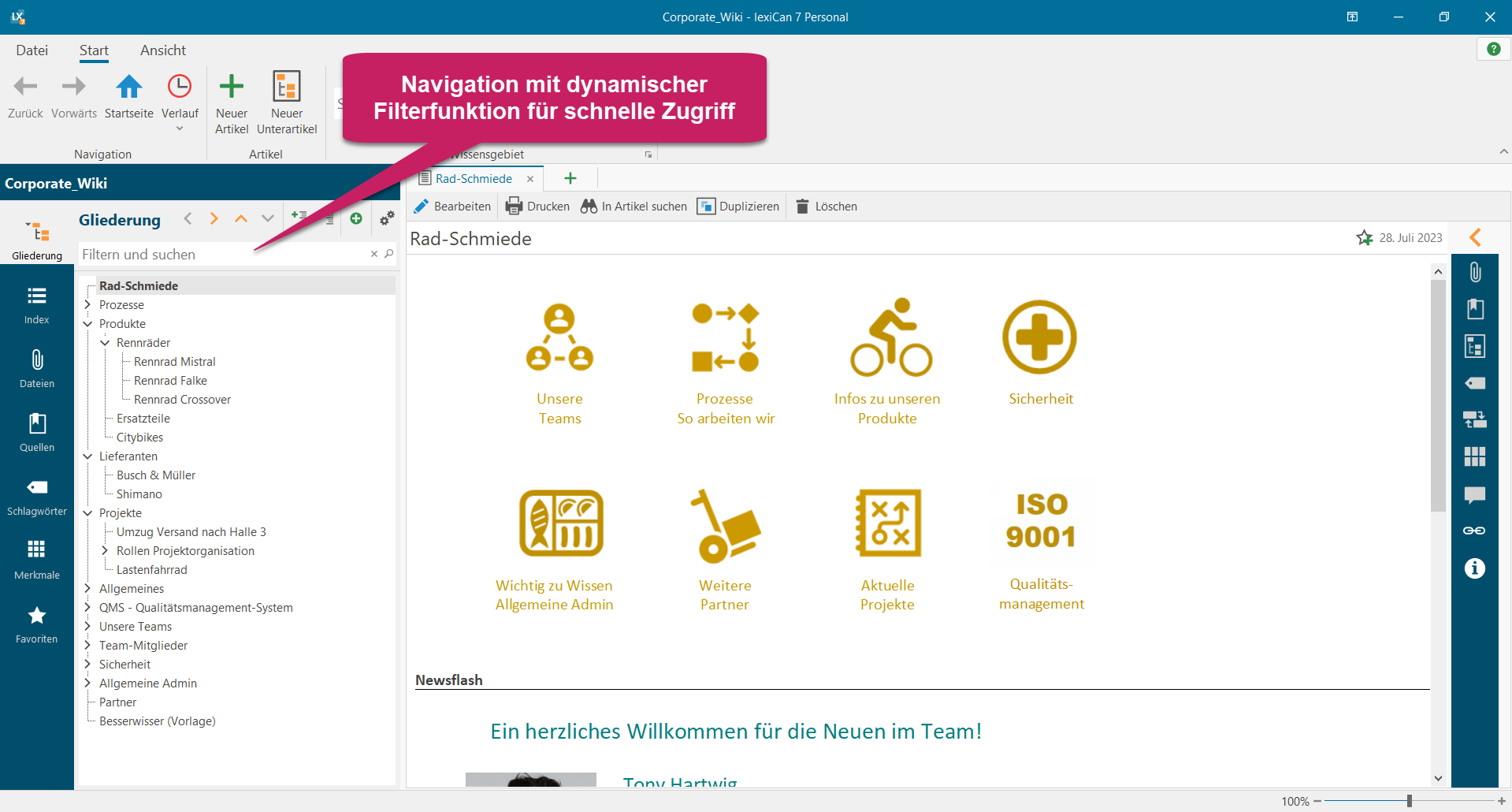Select the Rad-Schmiede document tab

point(474,179)
